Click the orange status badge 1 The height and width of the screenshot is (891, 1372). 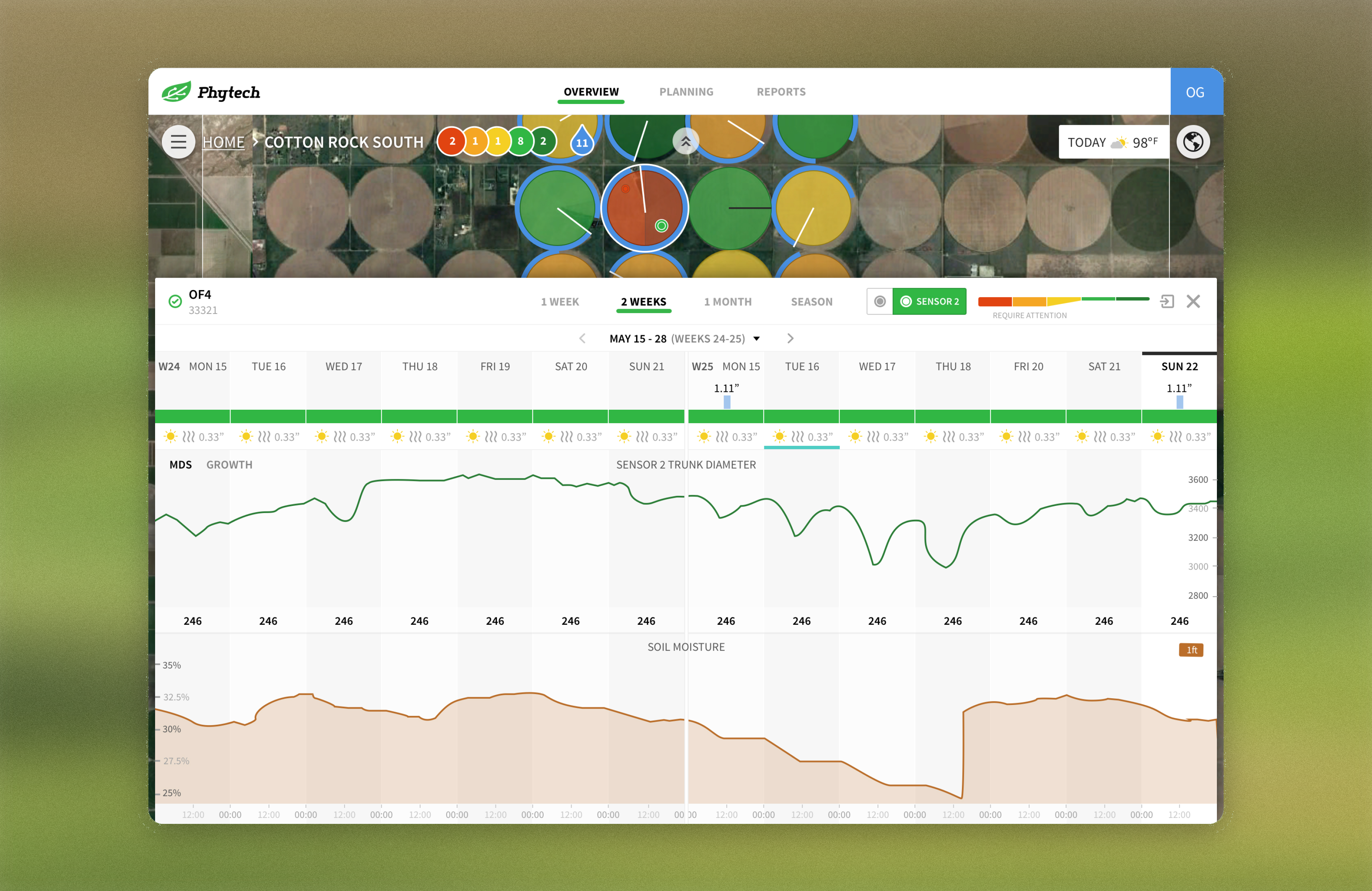click(x=475, y=141)
